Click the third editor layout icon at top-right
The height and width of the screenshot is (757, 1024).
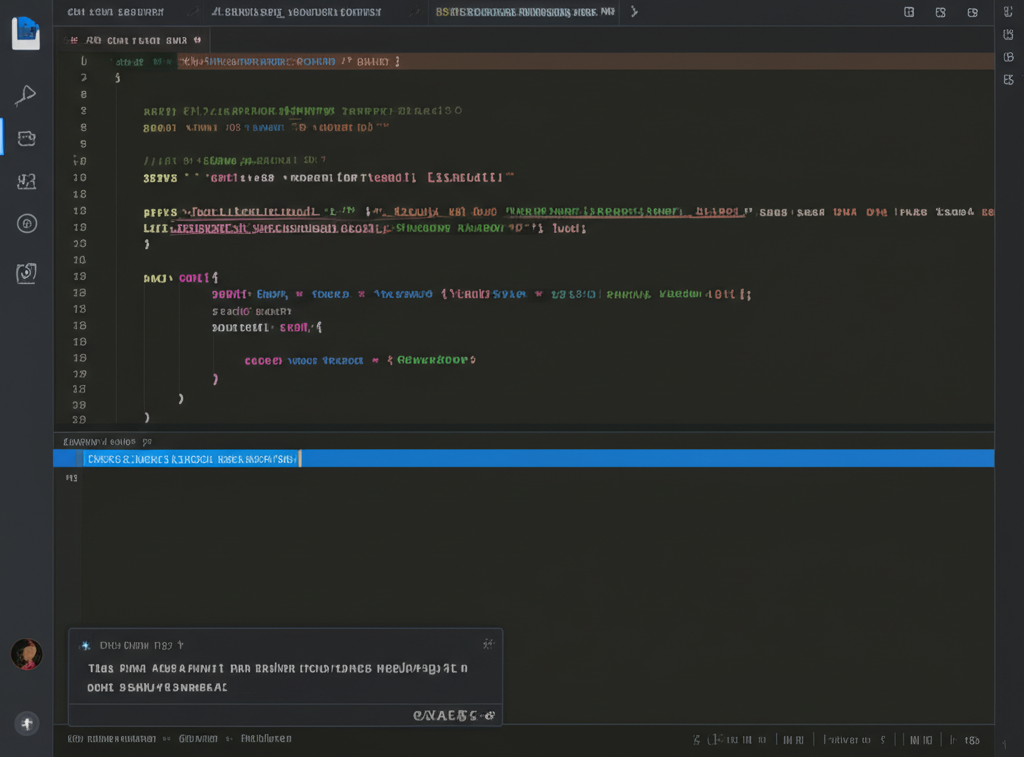[x=972, y=12]
